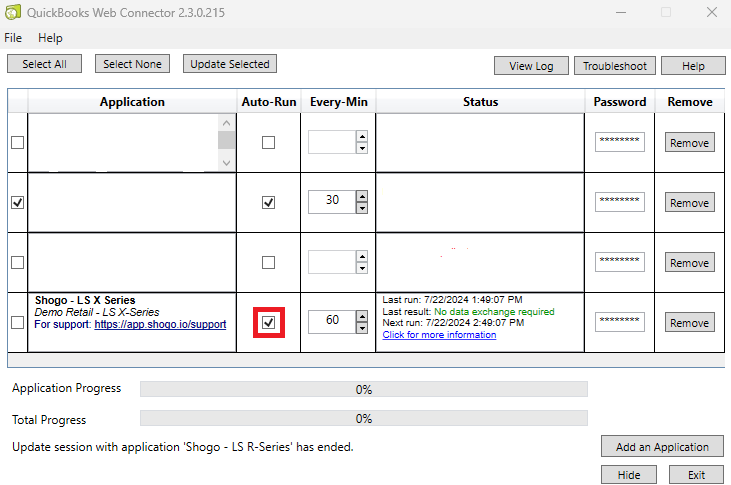Viewport: 731px width, 485px height.
Task: Click the password field in the first row
Action: 620,142
